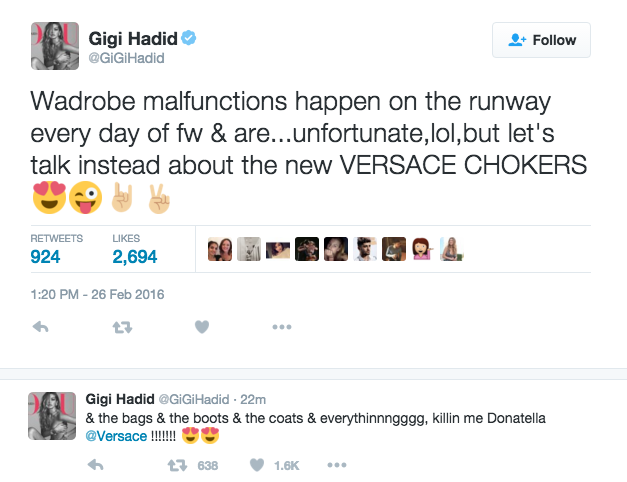Open more options on the second tweet
The image size is (627, 482).
pos(337,465)
